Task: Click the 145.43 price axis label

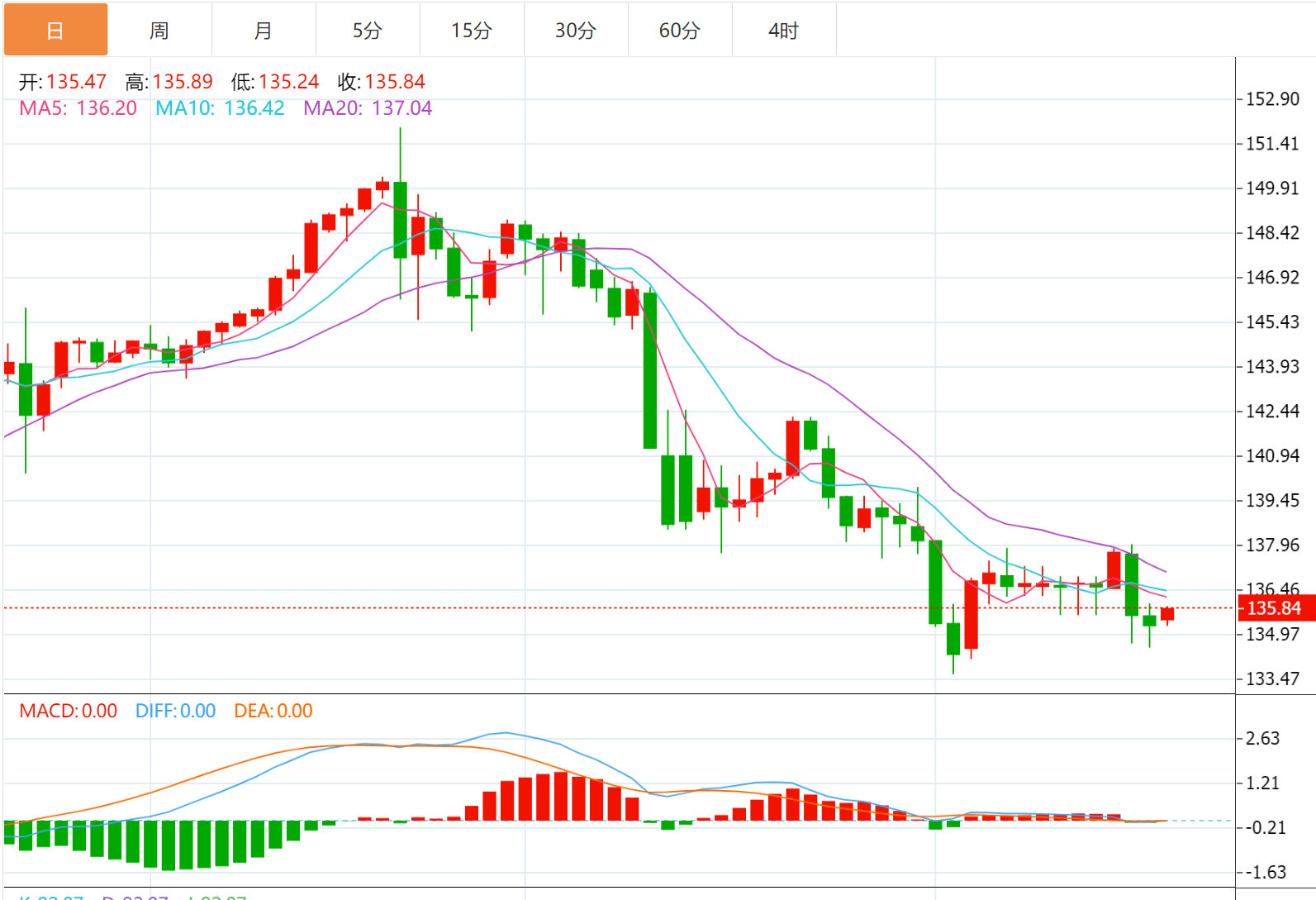Action: [1272, 322]
